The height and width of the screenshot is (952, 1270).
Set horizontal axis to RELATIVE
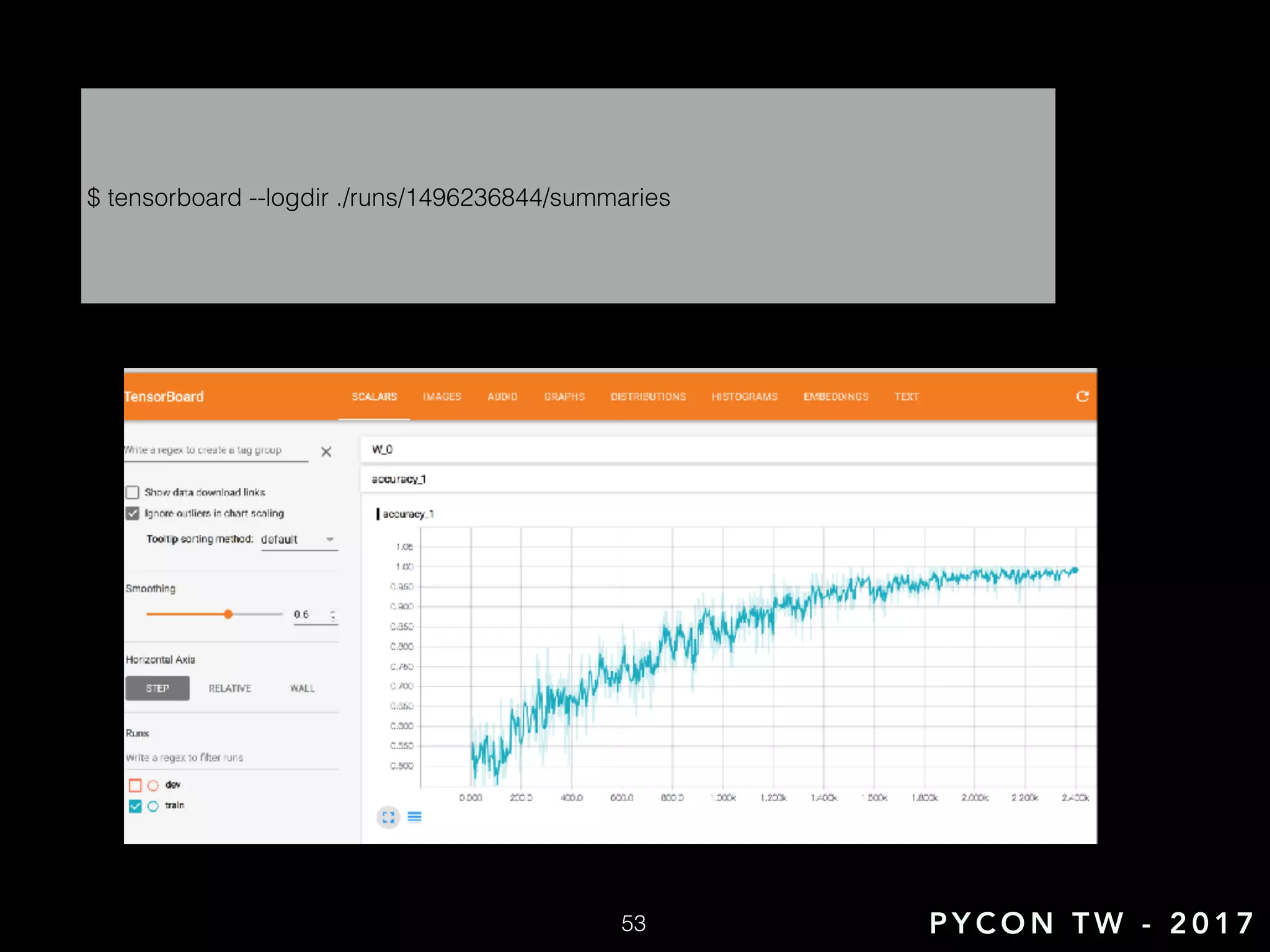230,689
